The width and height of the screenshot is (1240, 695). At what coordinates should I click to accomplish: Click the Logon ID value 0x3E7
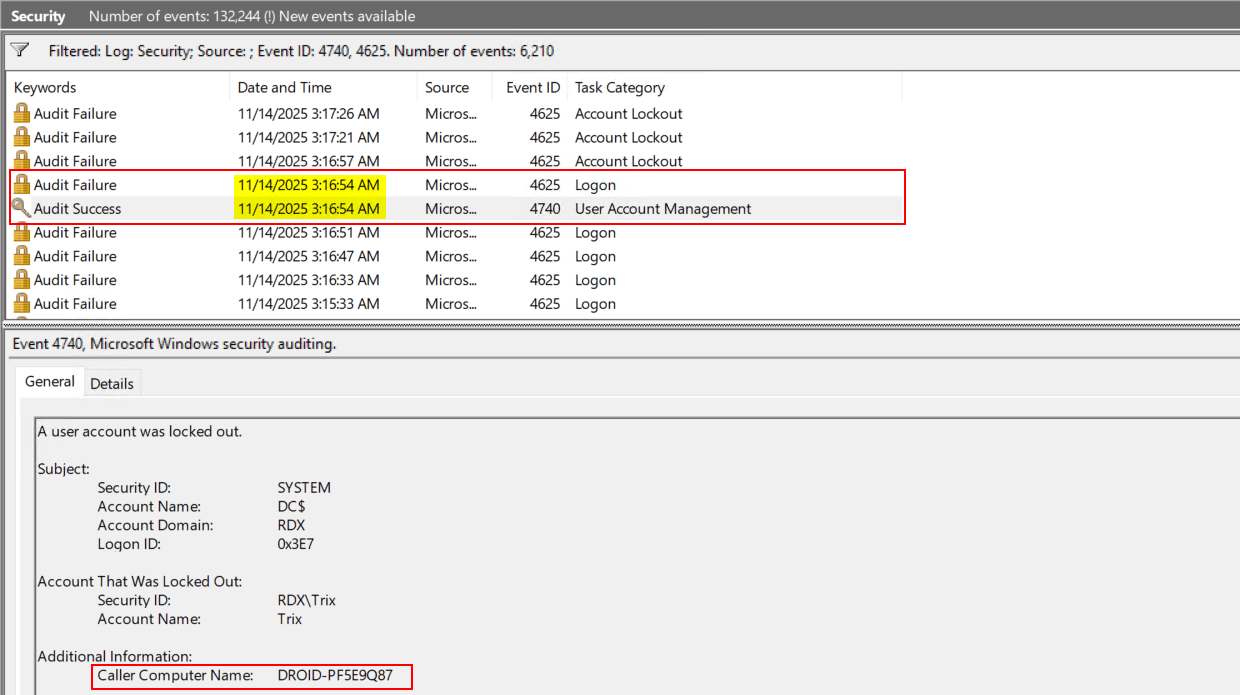[x=297, y=544]
